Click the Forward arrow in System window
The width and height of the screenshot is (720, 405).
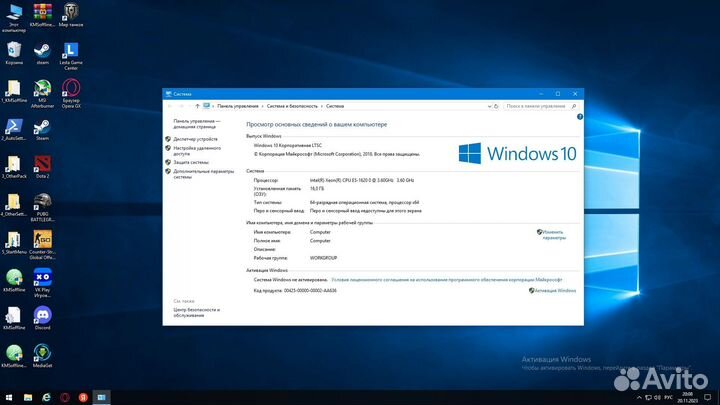pos(181,106)
